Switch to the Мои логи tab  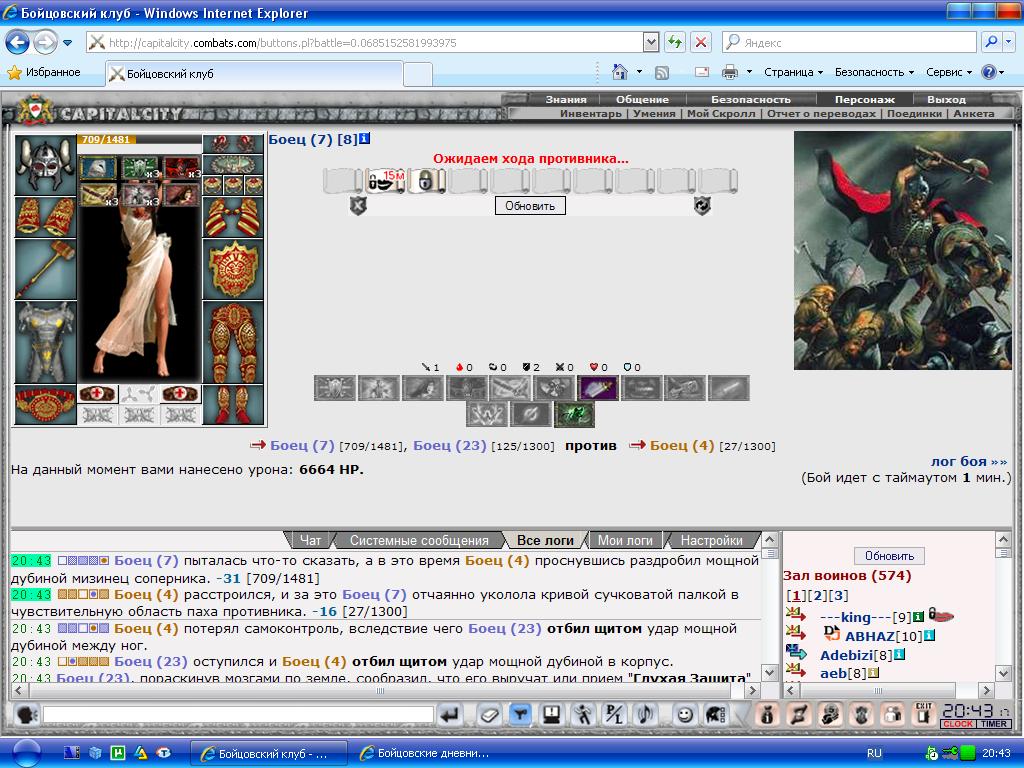point(625,540)
